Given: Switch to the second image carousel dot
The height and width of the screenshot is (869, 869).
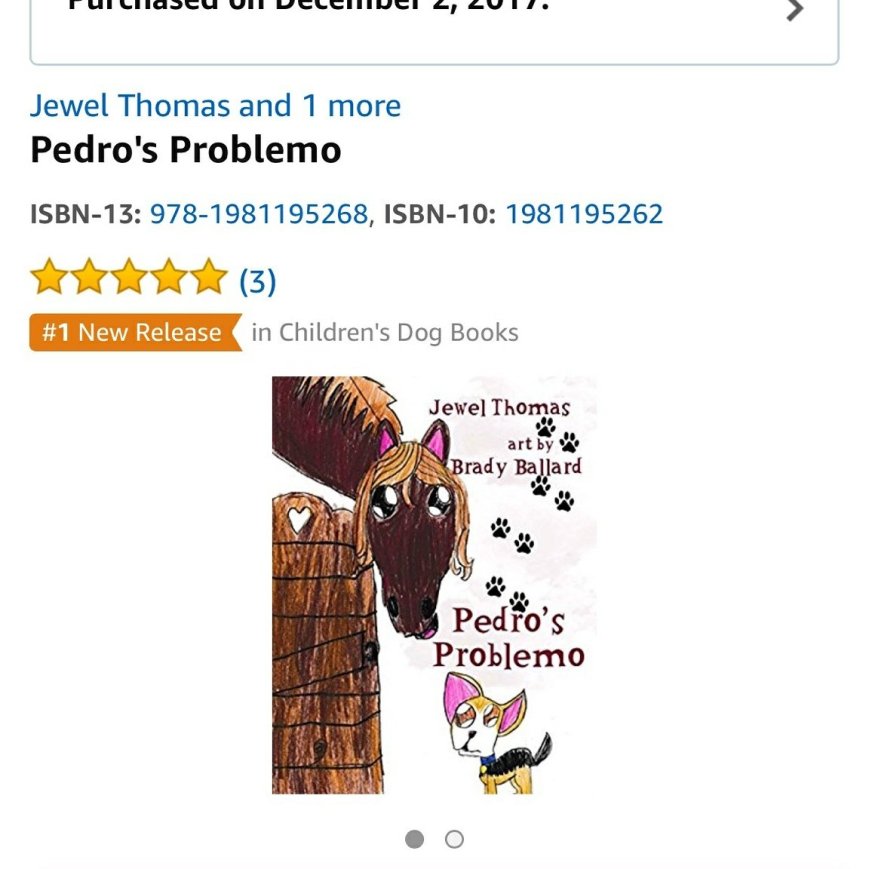Looking at the screenshot, I should (x=454, y=839).
